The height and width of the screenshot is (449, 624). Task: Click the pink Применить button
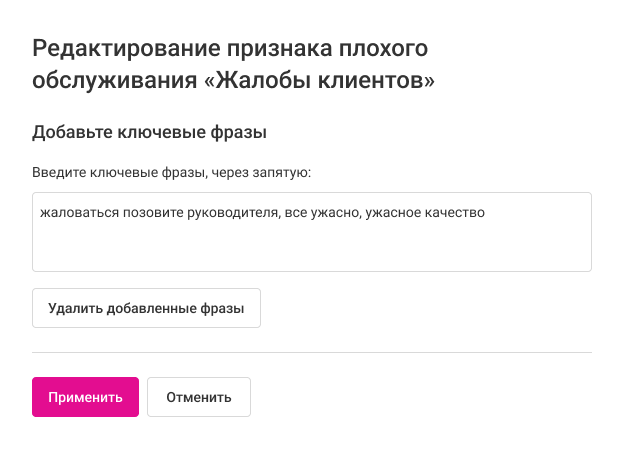85,397
